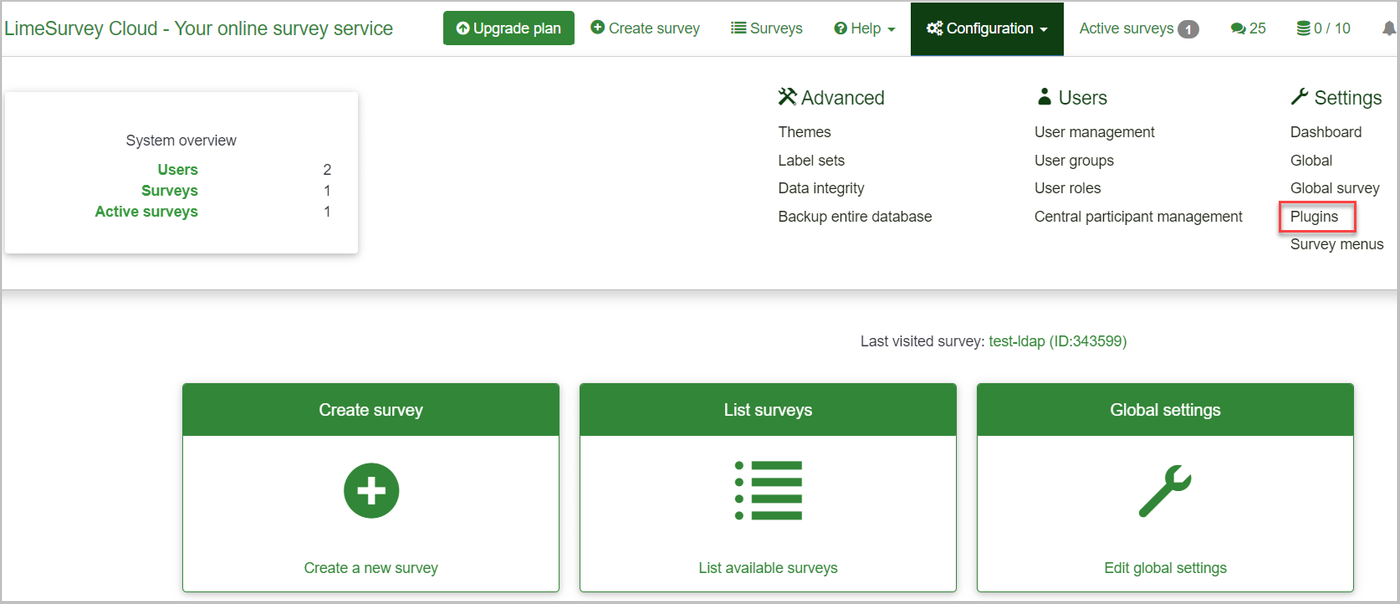The image size is (1400, 604).
Task: Open User management
Action: (1094, 132)
